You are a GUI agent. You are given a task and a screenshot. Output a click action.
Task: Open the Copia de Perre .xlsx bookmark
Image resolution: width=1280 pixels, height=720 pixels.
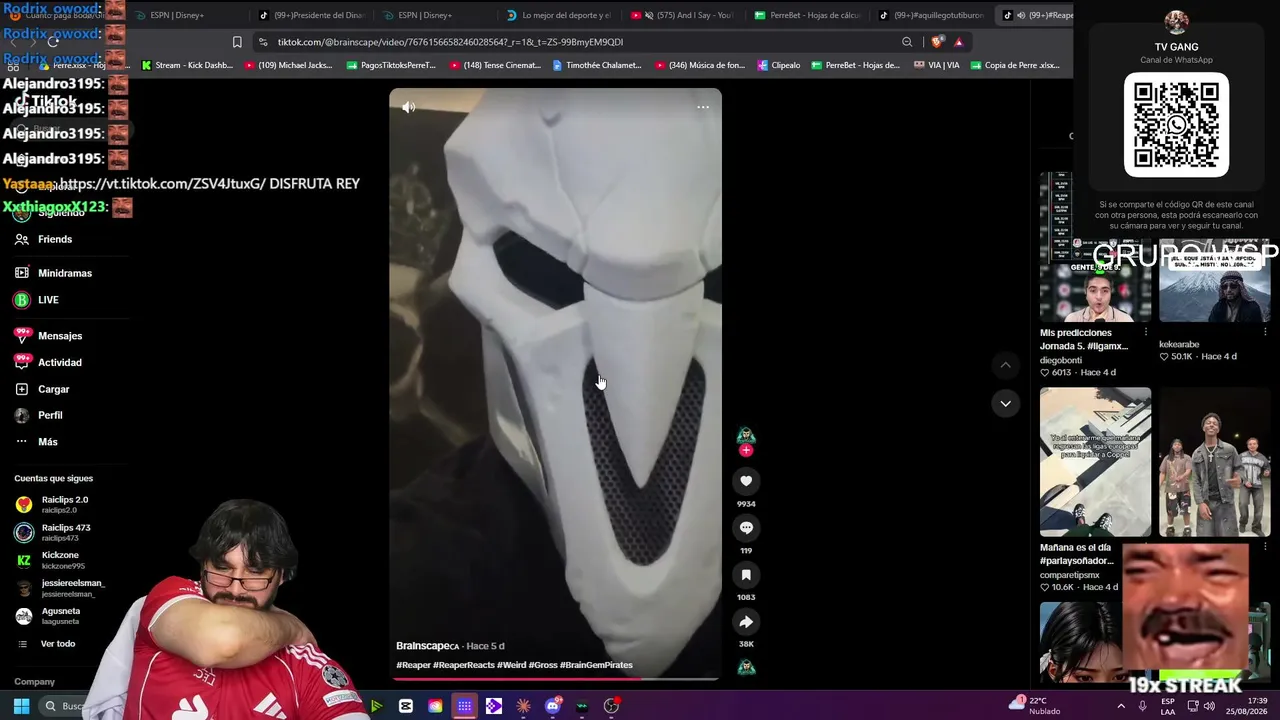tap(1014, 65)
